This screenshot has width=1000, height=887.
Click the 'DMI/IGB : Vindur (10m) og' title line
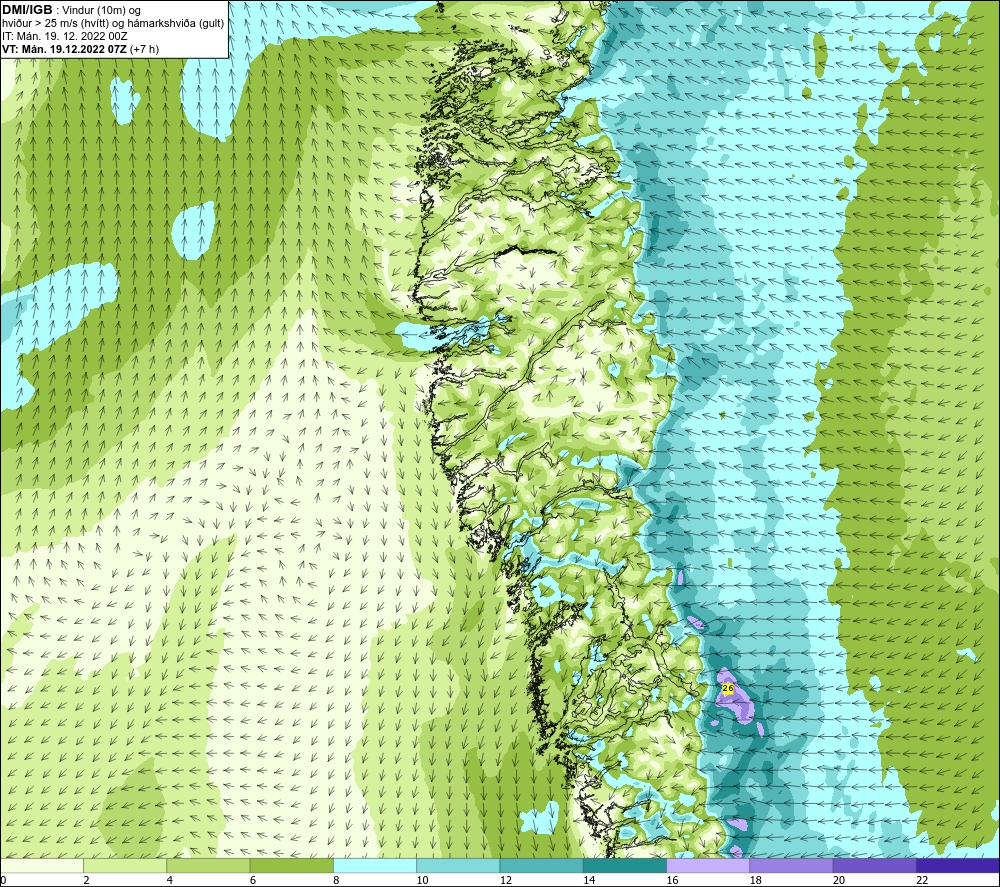(71, 10)
